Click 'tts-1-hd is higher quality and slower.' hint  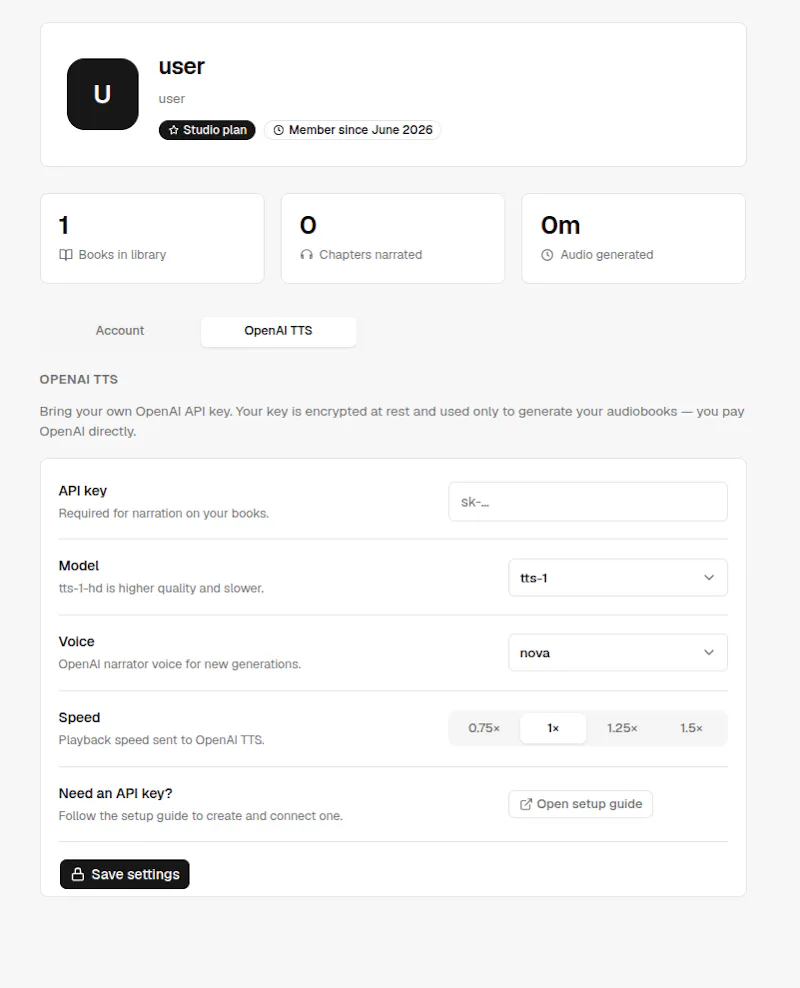(161, 589)
